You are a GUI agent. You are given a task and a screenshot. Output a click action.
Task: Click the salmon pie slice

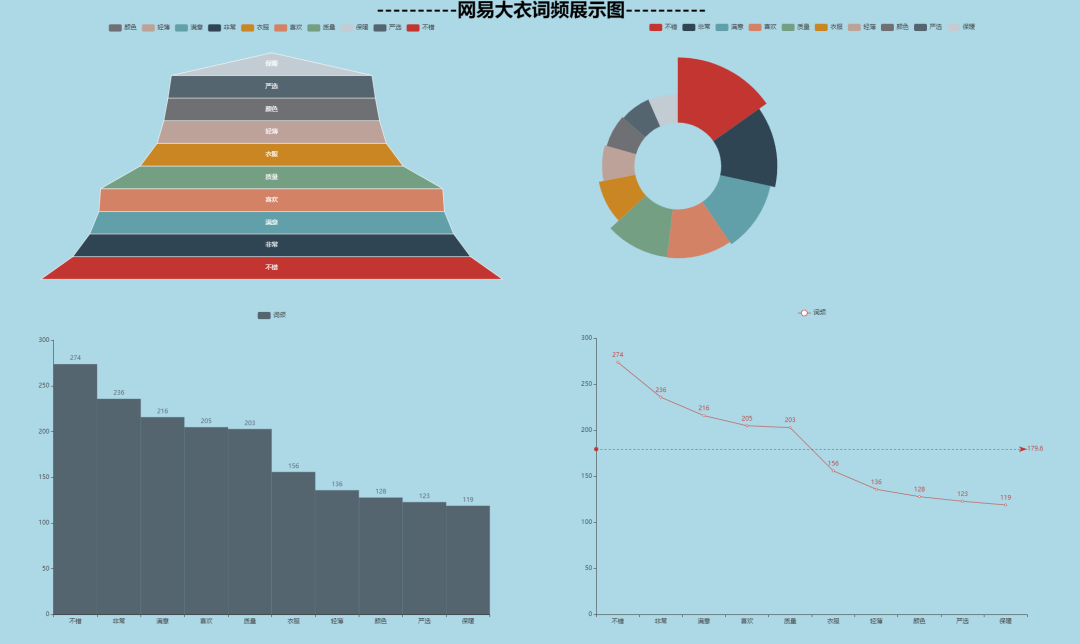point(696,233)
